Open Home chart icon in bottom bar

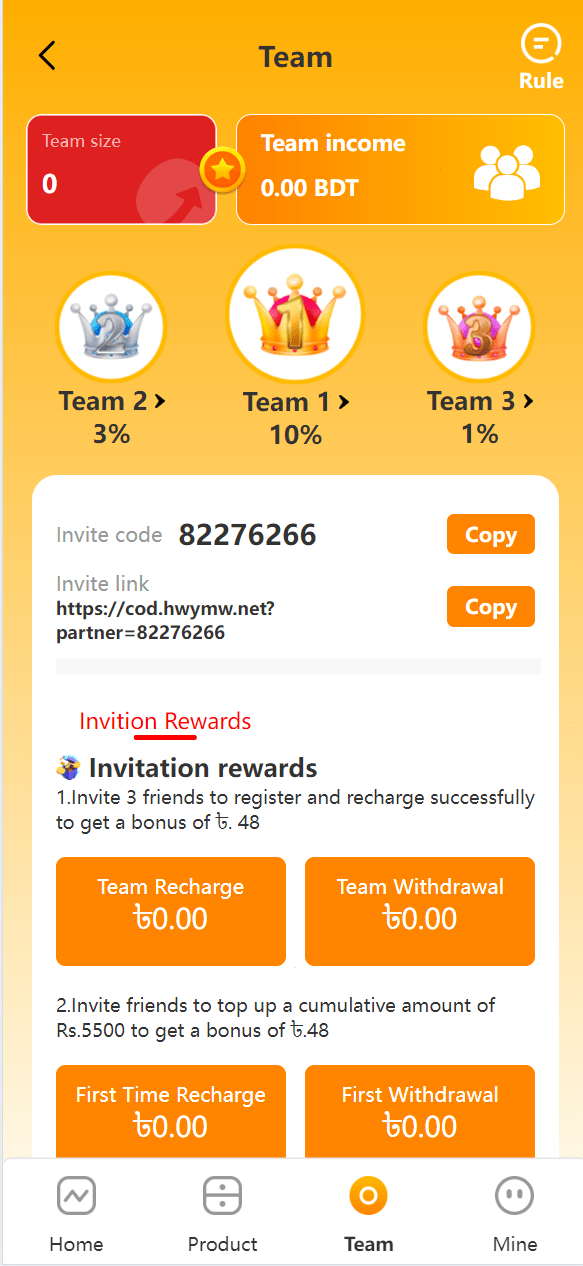pyautogui.click(x=77, y=1195)
